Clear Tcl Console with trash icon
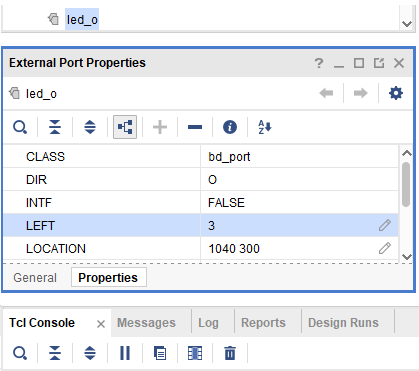Screen dimensions: 419x371 [x=230, y=353]
